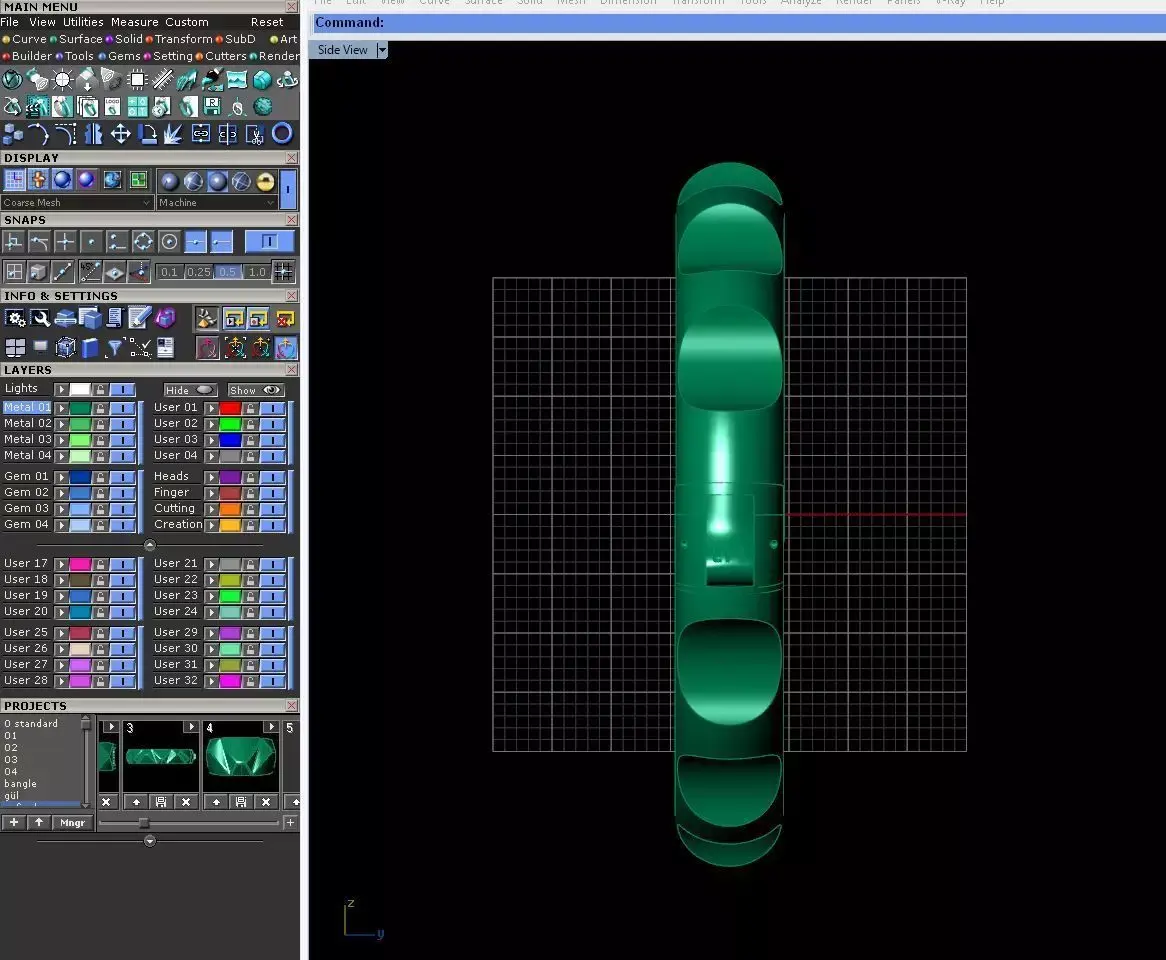The width and height of the screenshot is (1166, 960).
Task: Expand Metal 02 layer arrow
Action: 62,424
